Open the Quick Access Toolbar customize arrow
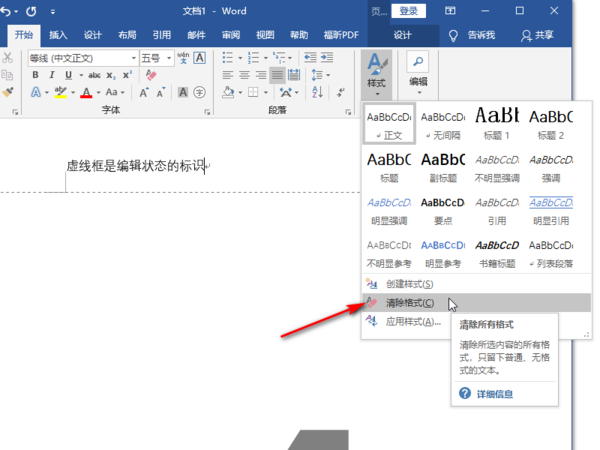Image resolution: width=600 pixels, height=450 pixels. (53, 12)
